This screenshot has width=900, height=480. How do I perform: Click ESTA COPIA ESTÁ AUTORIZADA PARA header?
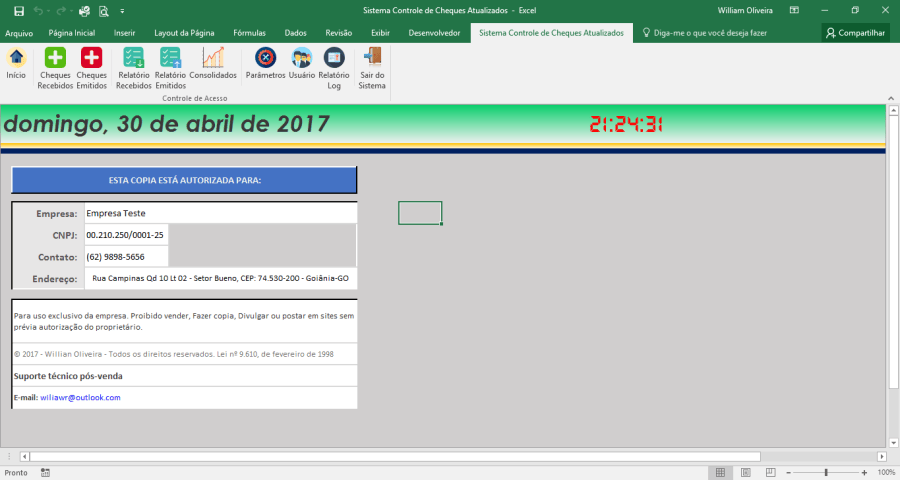(x=184, y=180)
